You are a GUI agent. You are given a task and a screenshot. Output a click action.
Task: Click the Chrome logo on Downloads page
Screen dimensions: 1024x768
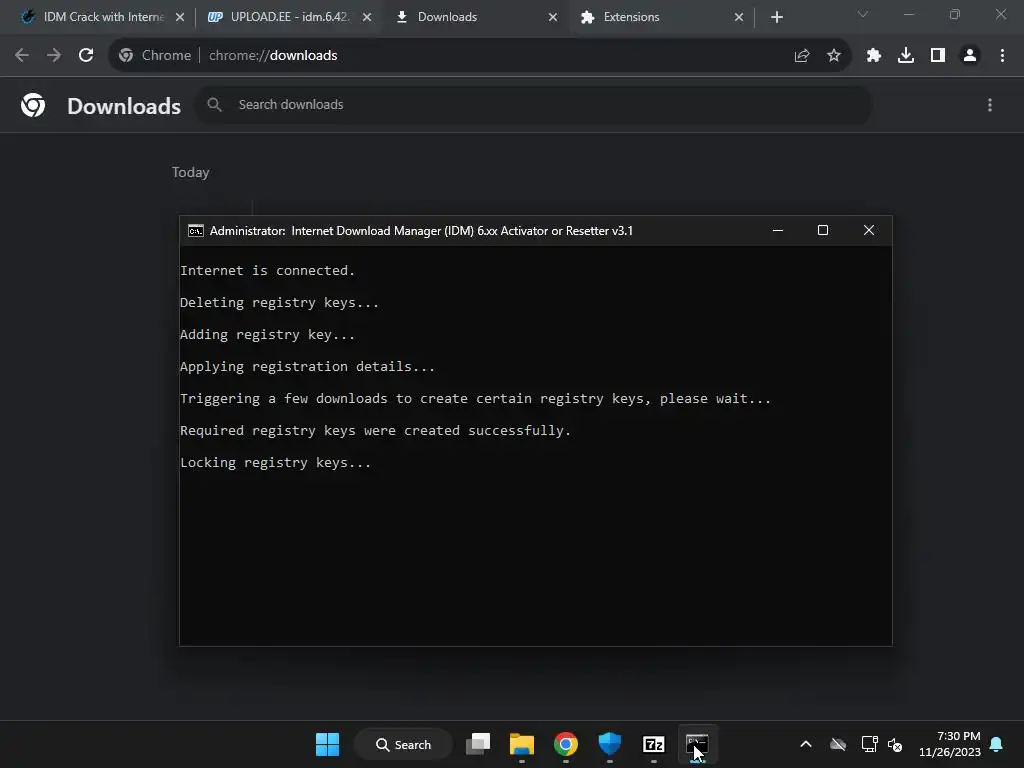coord(33,105)
